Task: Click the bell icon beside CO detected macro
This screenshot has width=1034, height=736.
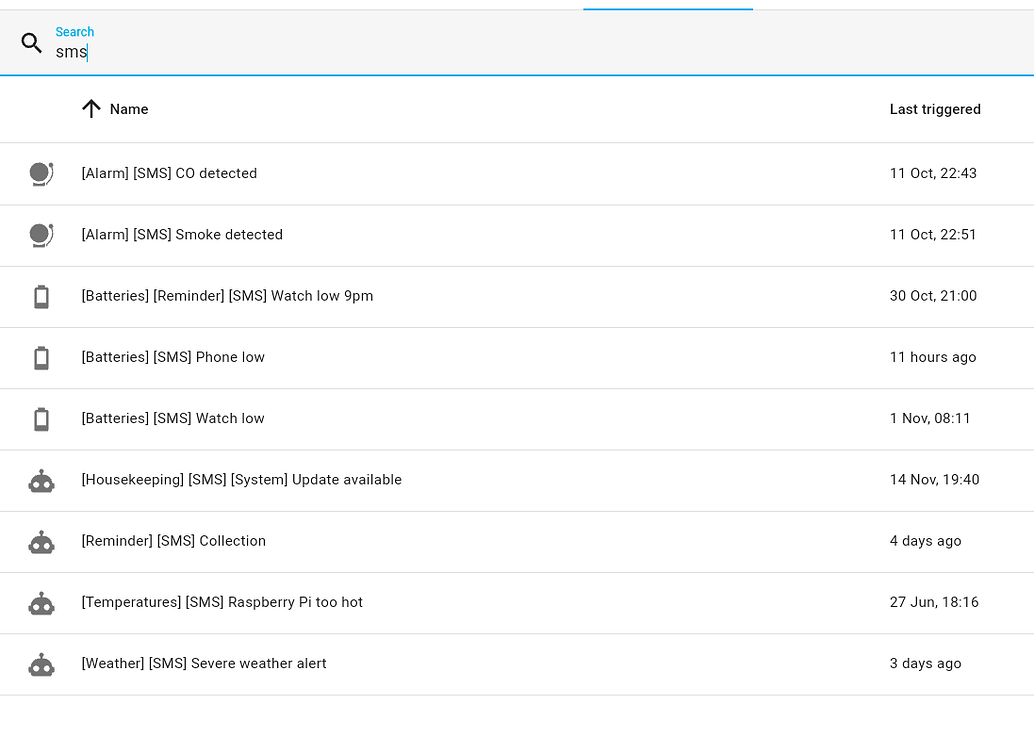Action: coord(41,173)
